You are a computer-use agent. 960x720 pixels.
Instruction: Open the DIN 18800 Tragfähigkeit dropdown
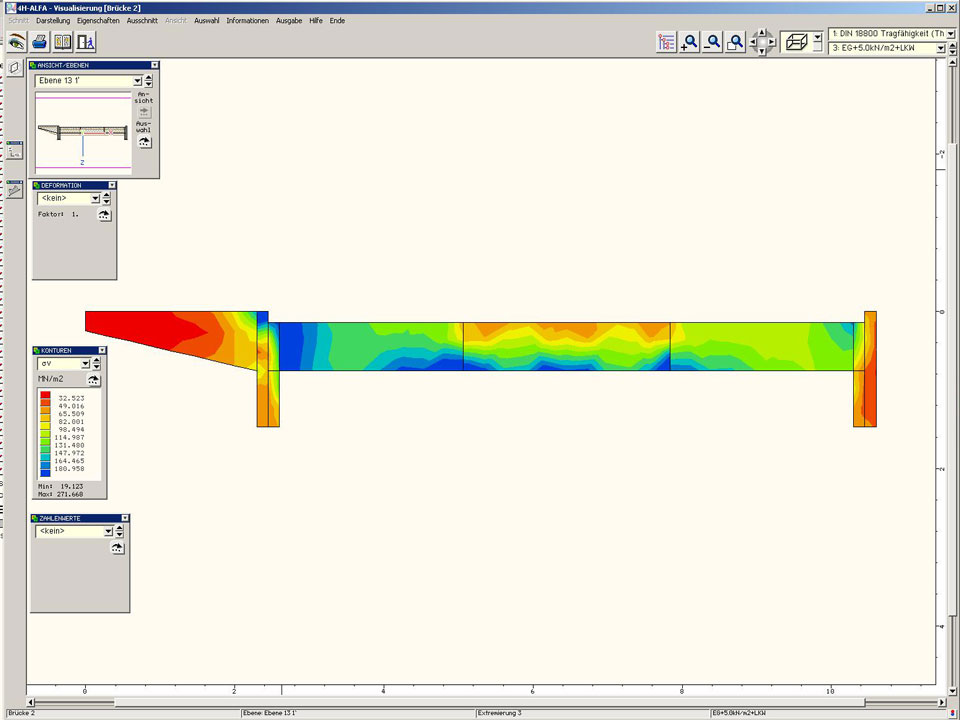pos(950,33)
